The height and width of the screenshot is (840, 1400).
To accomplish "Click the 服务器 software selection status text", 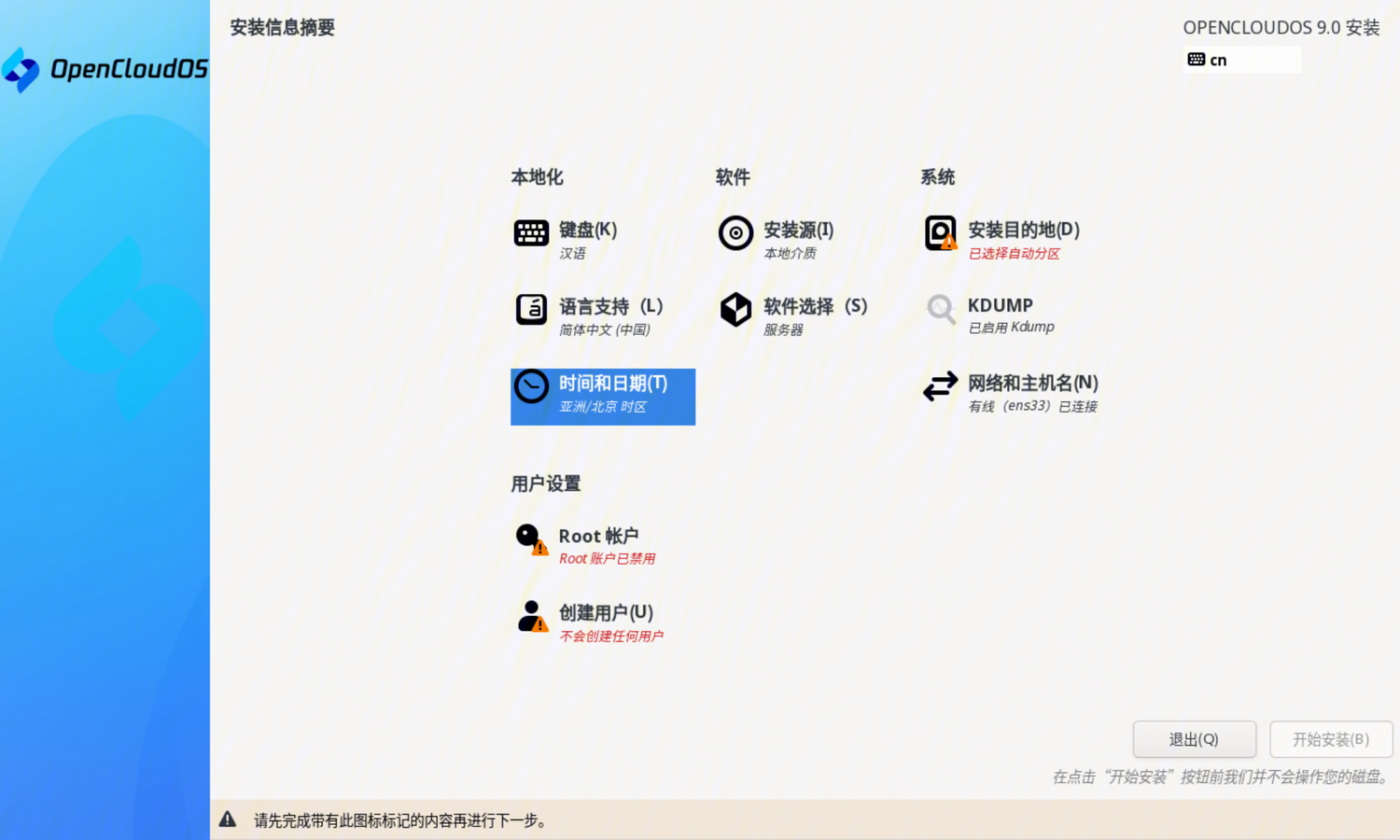I will (783, 329).
